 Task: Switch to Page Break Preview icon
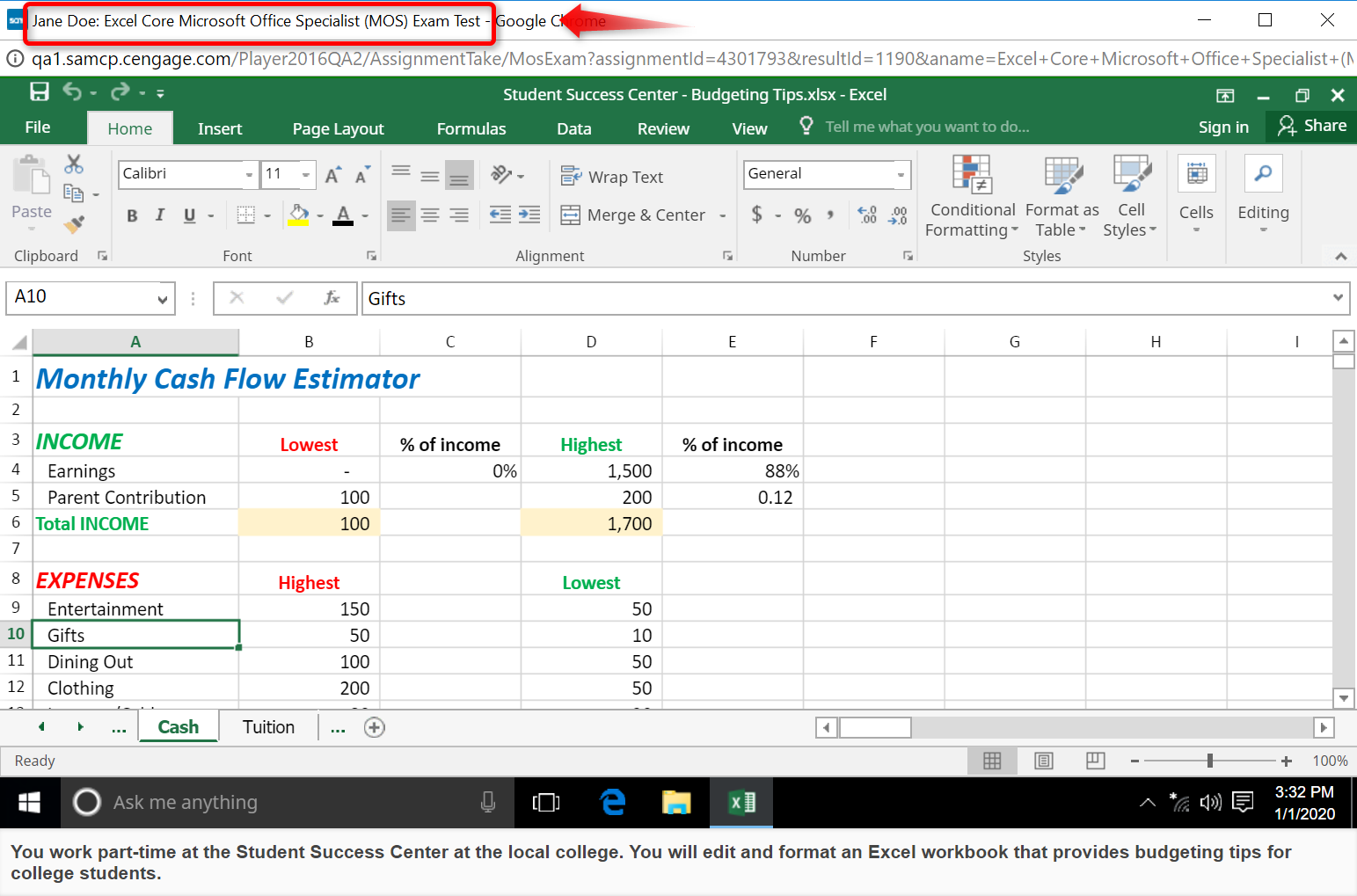(1096, 761)
